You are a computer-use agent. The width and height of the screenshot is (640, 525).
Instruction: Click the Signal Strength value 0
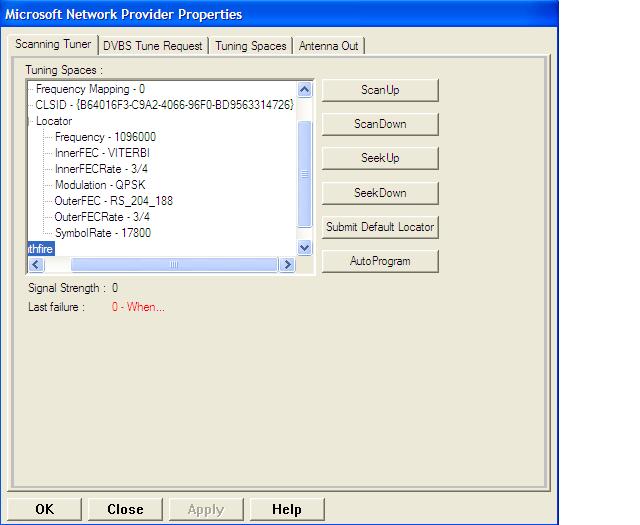click(115, 288)
